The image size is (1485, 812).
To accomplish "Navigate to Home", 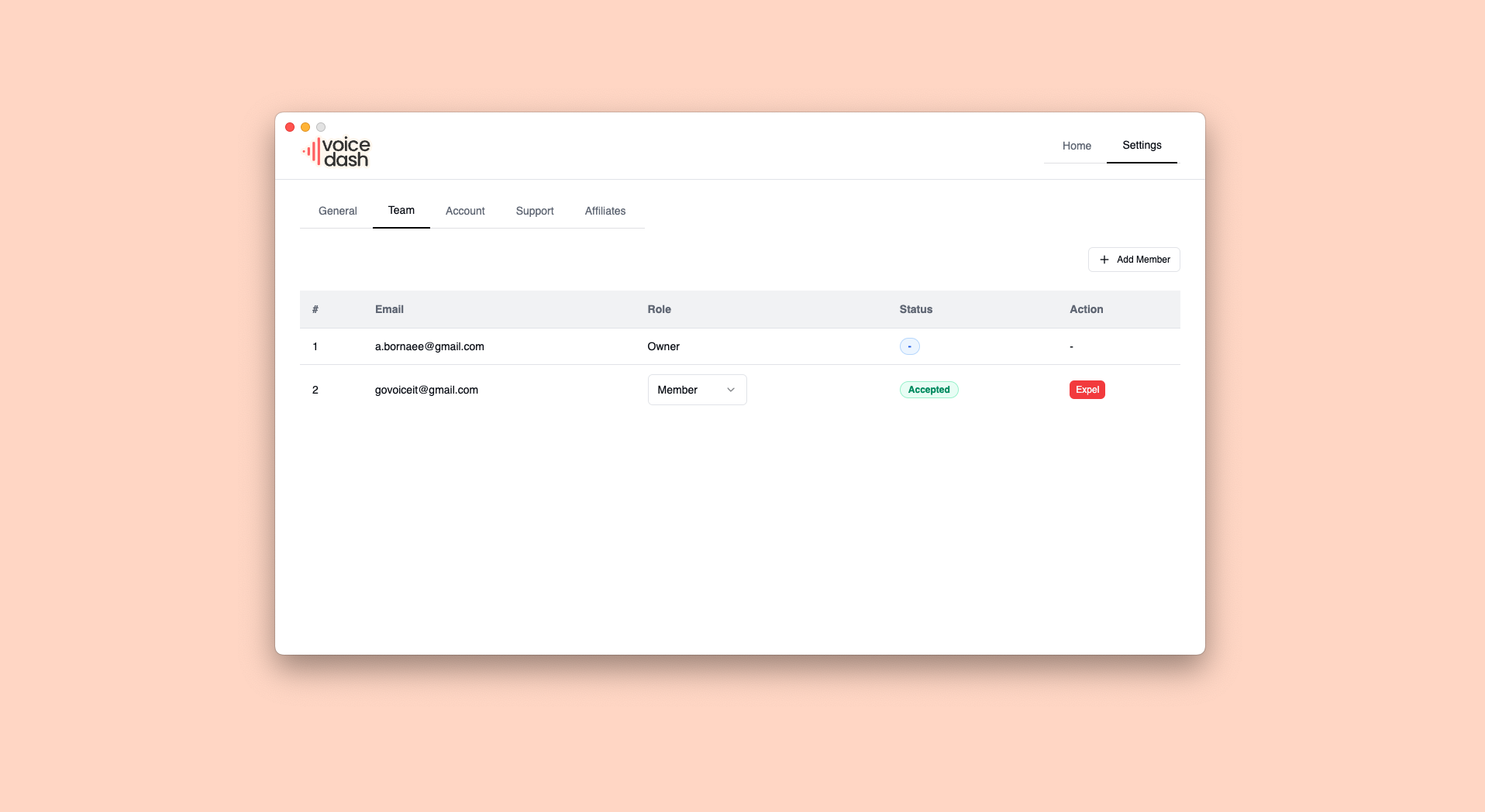I will pyautogui.click(x=1076, y=146).
